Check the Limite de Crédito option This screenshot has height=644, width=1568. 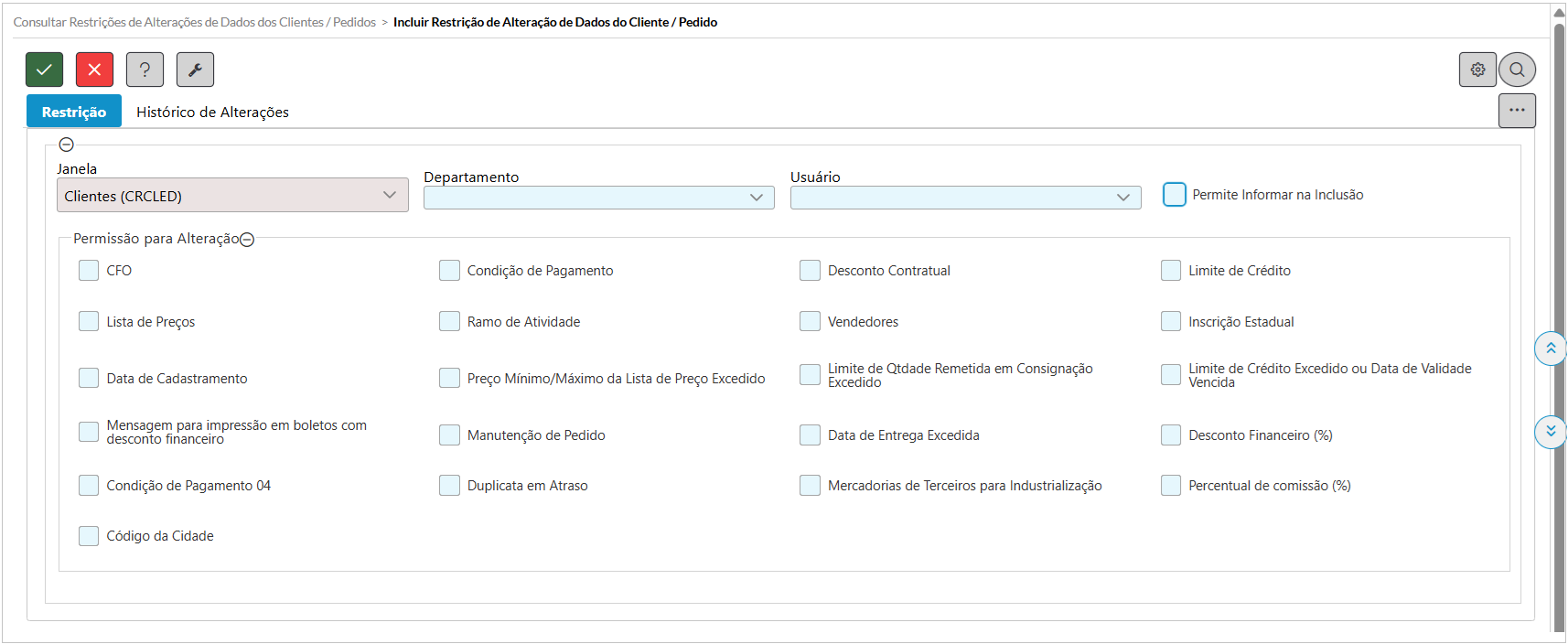click(x=1171, y=271)
